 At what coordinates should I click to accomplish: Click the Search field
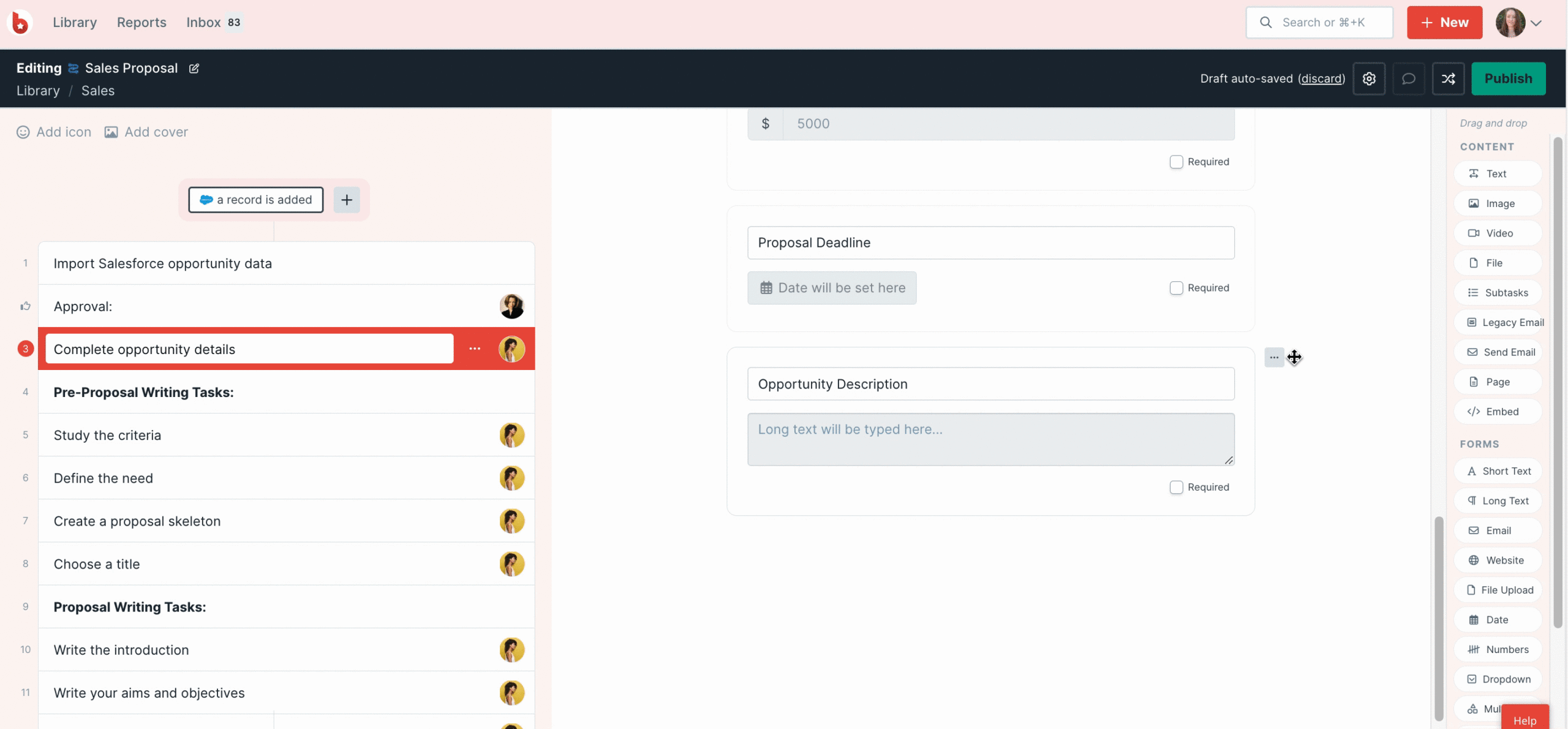(1319, 23)
